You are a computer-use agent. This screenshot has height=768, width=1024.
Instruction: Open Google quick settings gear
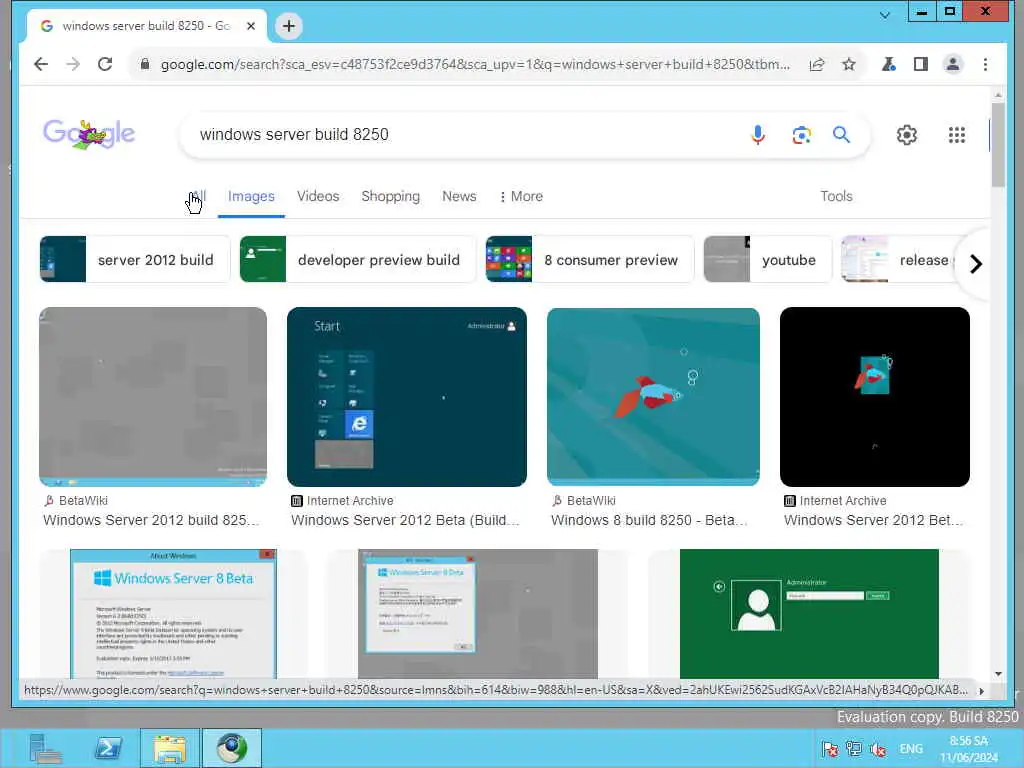coord(906,135)
